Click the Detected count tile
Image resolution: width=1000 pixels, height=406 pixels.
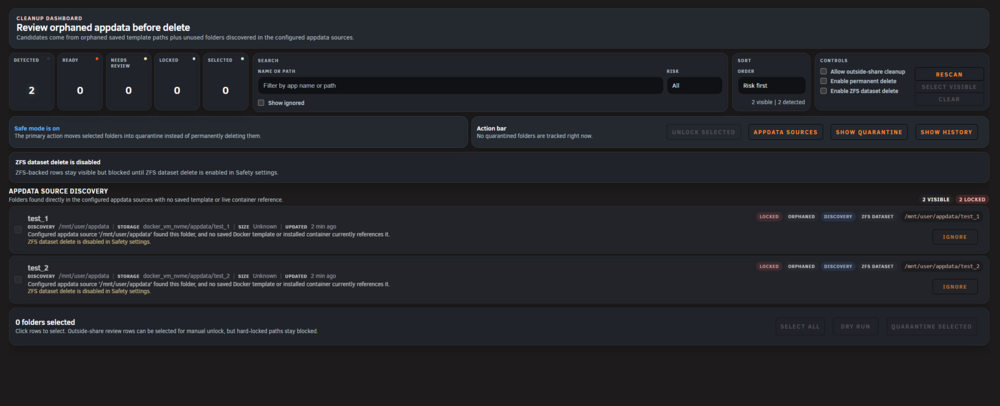pyautogui.click(x=31, y=82)
